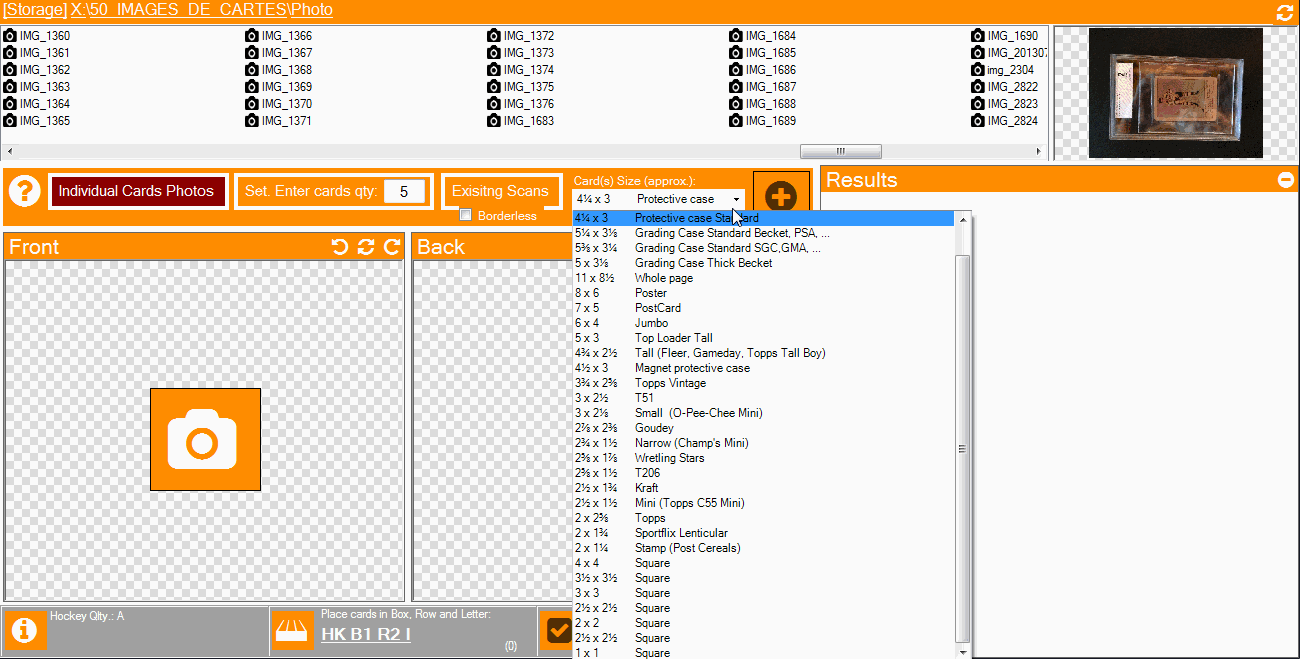Click size list scrollbar up arrow
The height and width of the screenshot is (659, 1300).
point(963,219)
